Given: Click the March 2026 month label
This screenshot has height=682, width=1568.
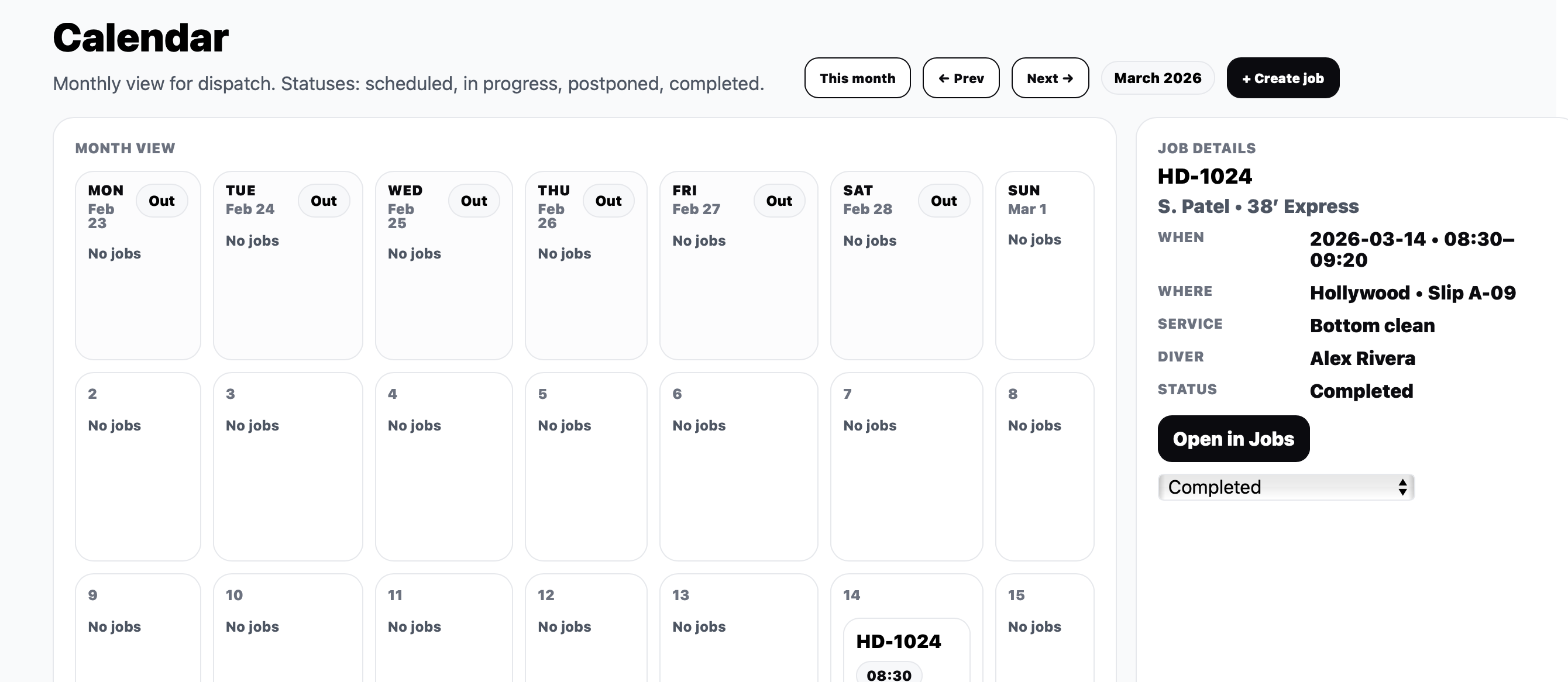Looking at the screenshot, I should pyautogui.click(x=1157, y=78).
